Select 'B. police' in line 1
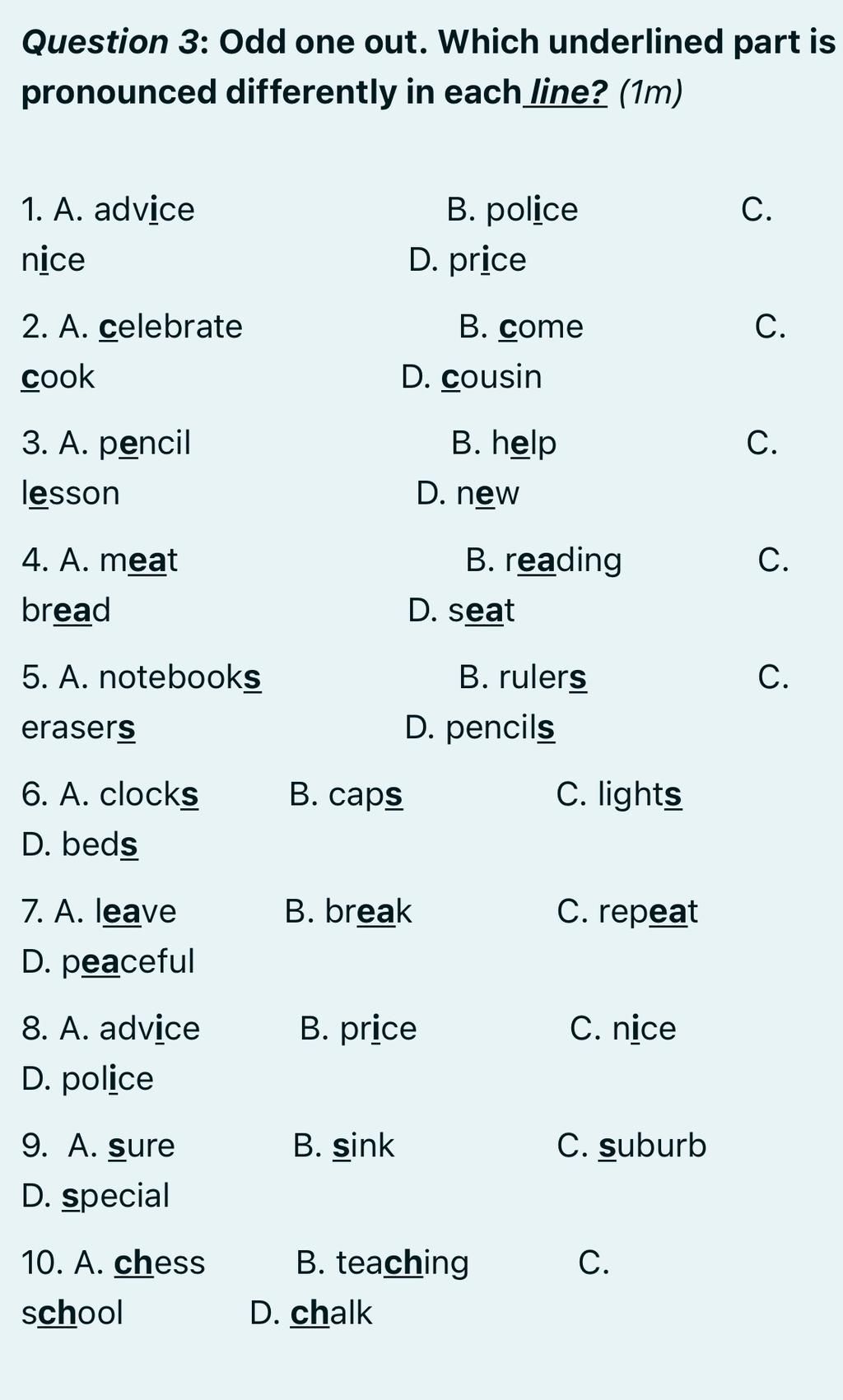Viewport: 843px width, 1400px height. (x=512, y=209)
